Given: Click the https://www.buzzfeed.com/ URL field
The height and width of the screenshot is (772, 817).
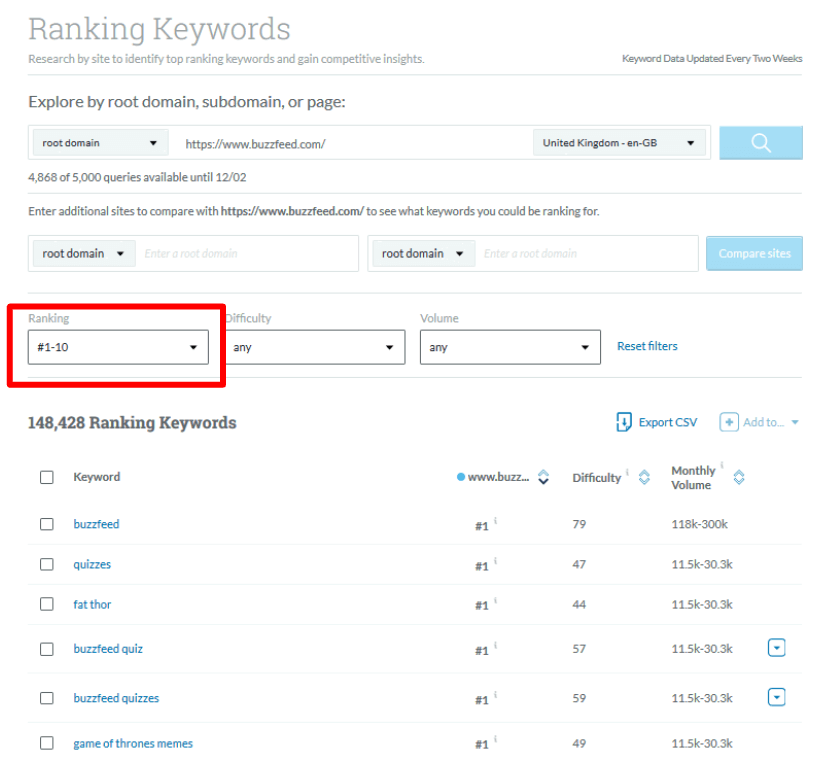Looking at the screenshot, I should coord(350,144).
